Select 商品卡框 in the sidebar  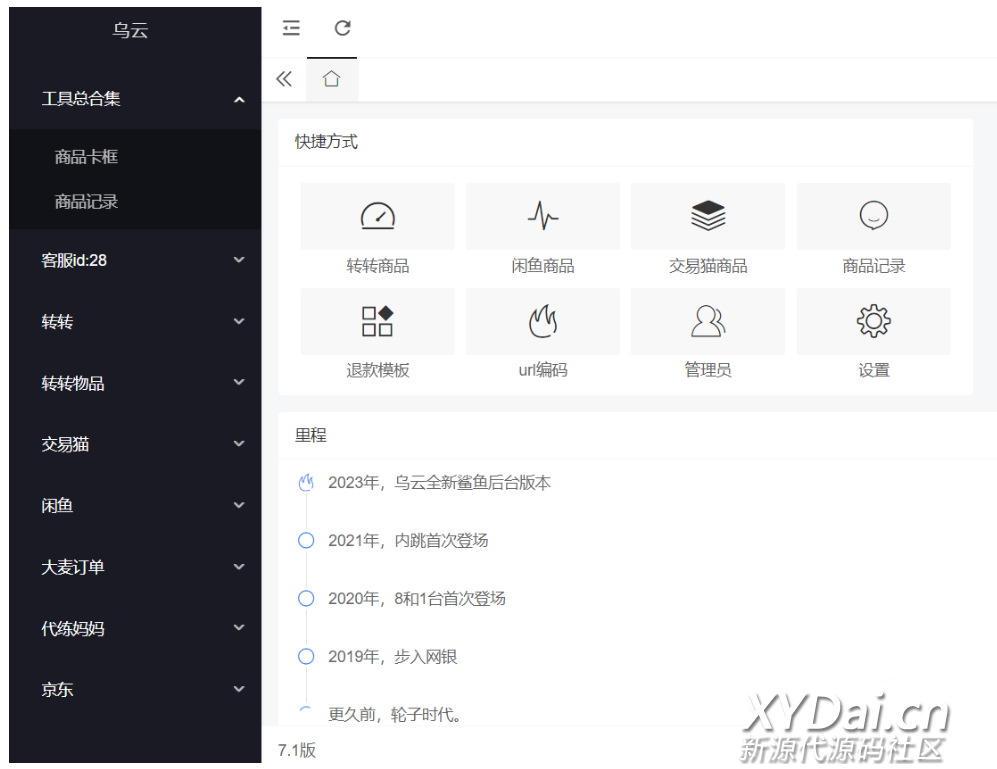click(x=87, y=157)
